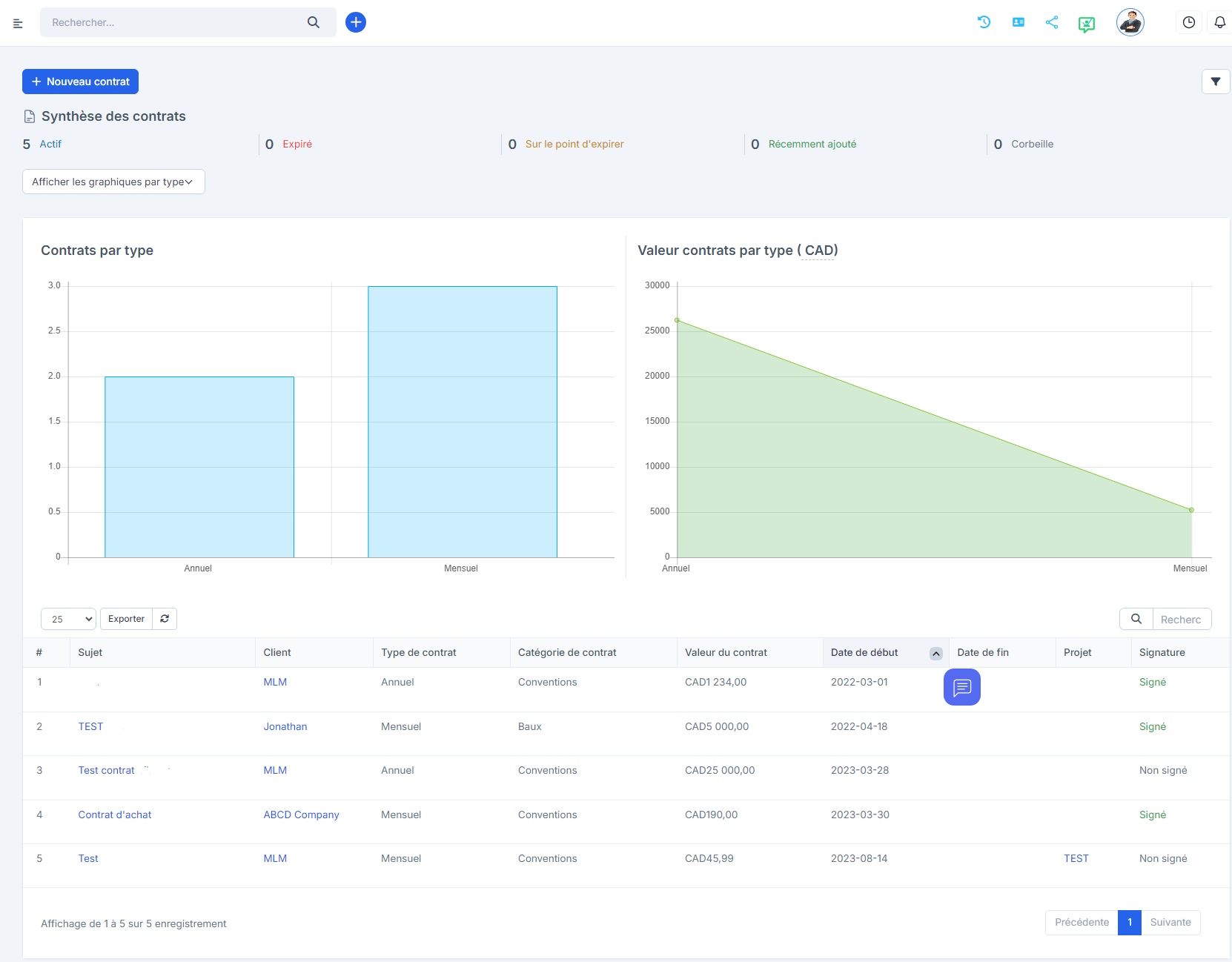Image resolution: width=1232 pixels, height=962 pixels.
Task: Open the green screen-share icon
Action: pyautogui.click(x=1087, y=24)
